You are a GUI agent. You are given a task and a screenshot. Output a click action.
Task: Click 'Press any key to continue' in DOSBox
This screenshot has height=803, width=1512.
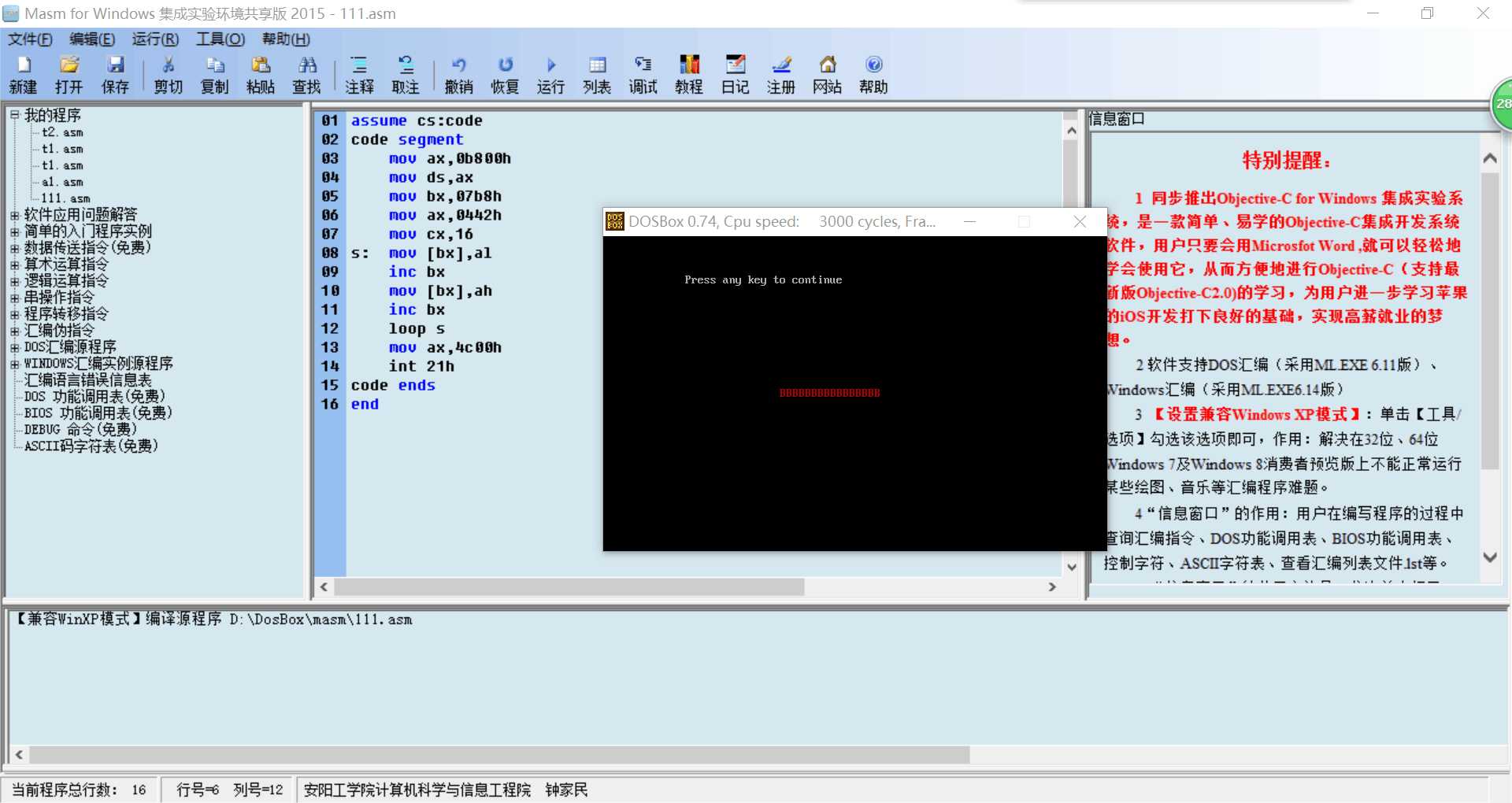tap(763, 279)
